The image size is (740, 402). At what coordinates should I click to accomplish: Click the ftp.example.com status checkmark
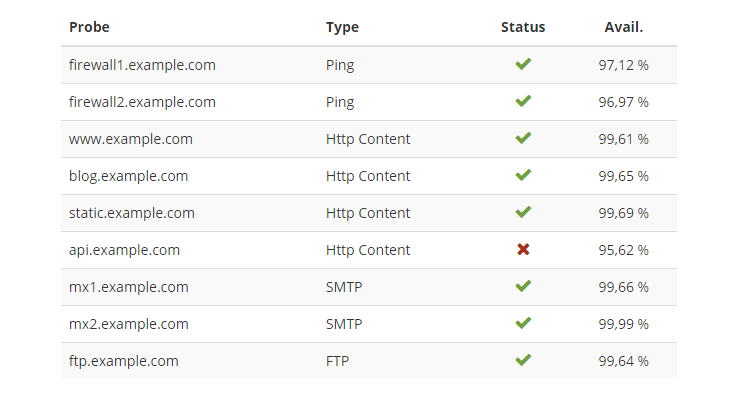523,360
